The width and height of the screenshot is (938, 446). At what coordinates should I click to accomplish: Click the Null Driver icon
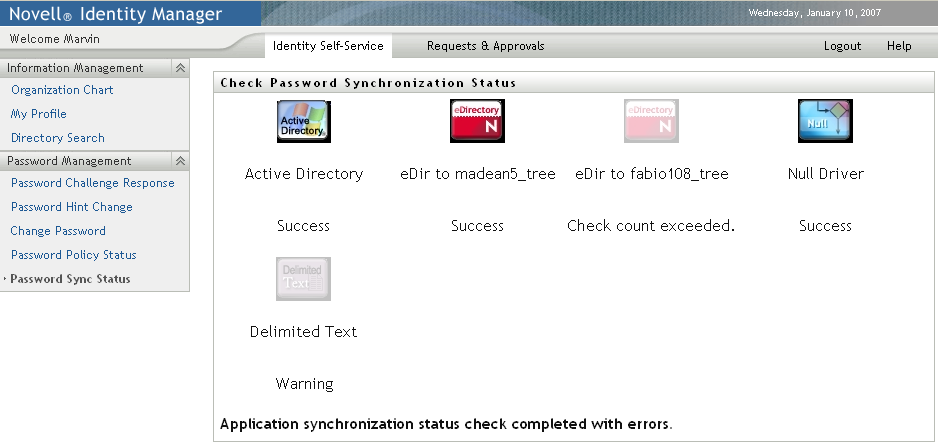pos(825,121)
